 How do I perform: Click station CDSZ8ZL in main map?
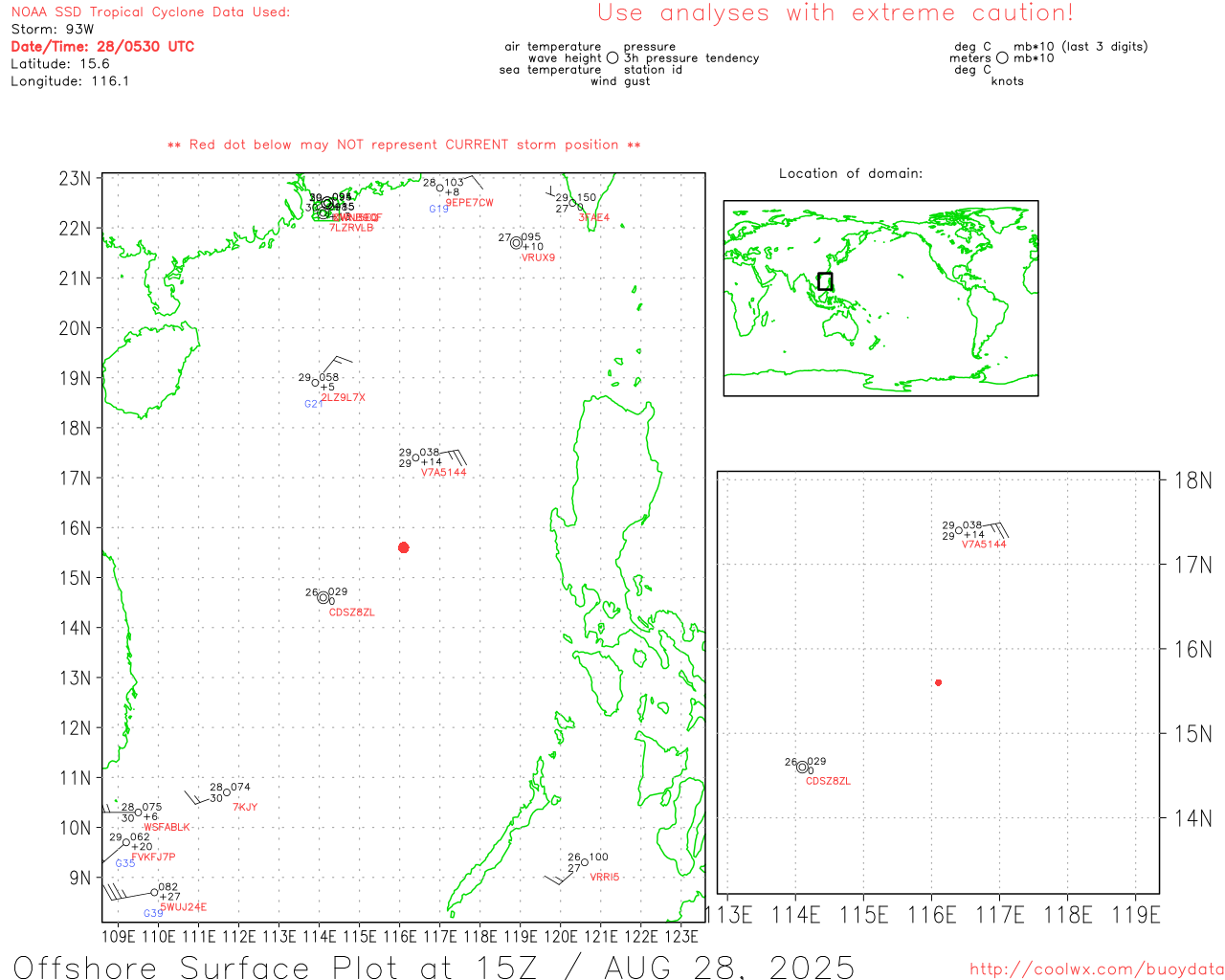point(351,612)
